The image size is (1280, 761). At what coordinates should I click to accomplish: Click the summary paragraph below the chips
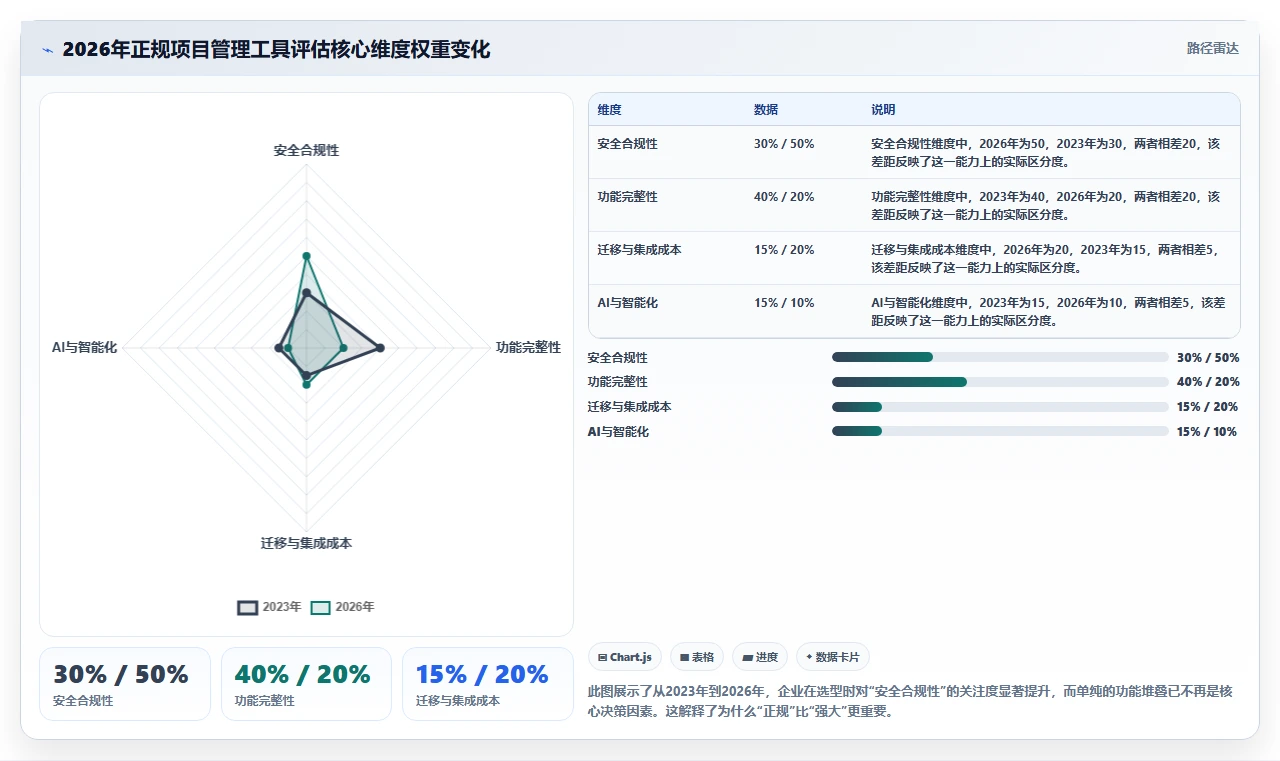coord(912,701)
